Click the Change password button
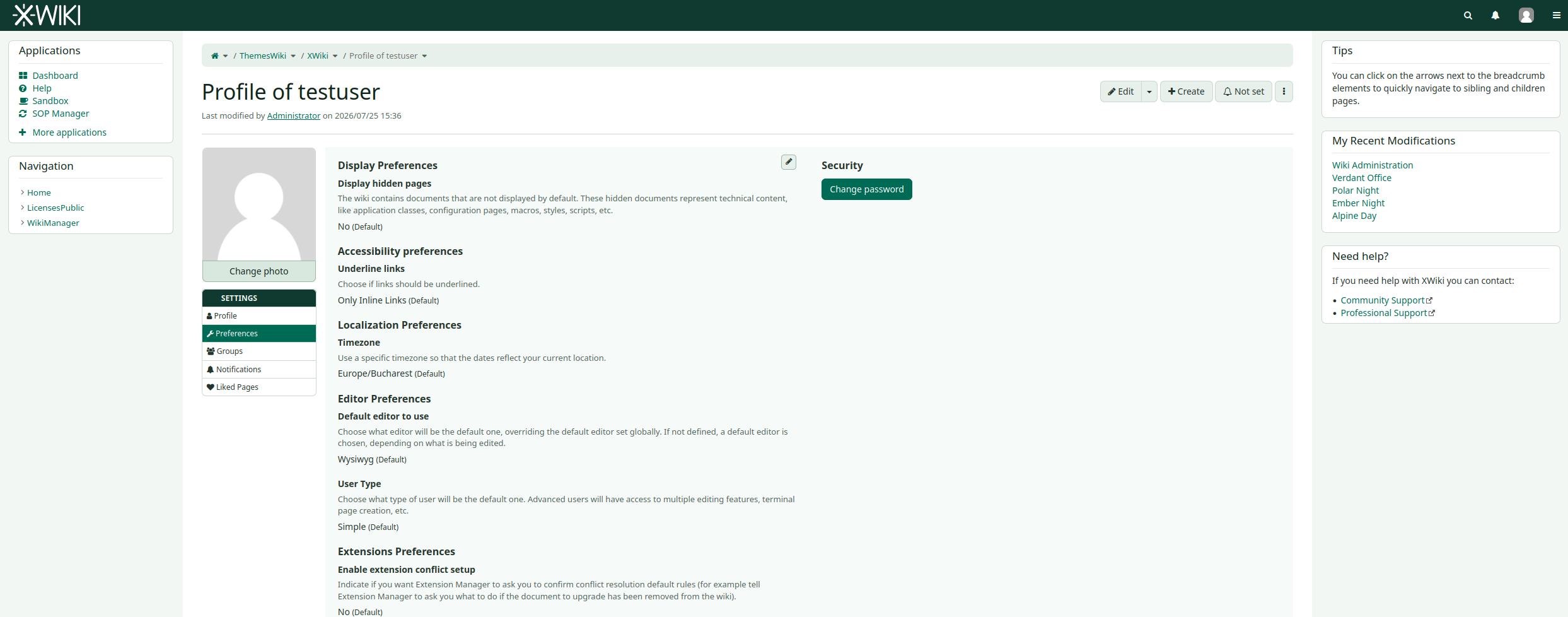This screenshot has height=617, width=1568. [866, 189]
